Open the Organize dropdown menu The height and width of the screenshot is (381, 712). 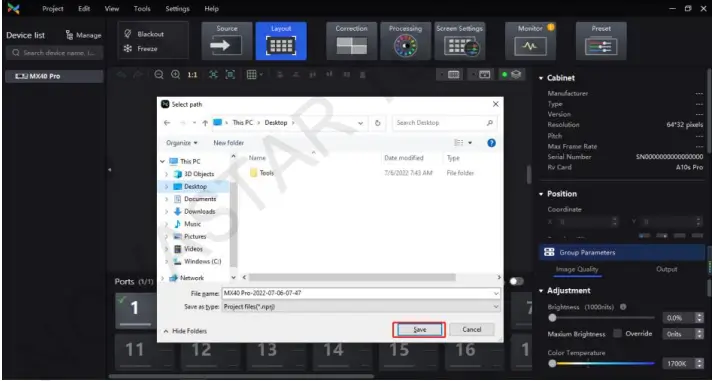182,143
